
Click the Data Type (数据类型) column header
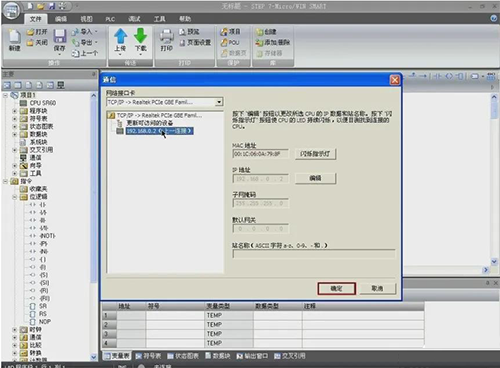pos(278,306)
